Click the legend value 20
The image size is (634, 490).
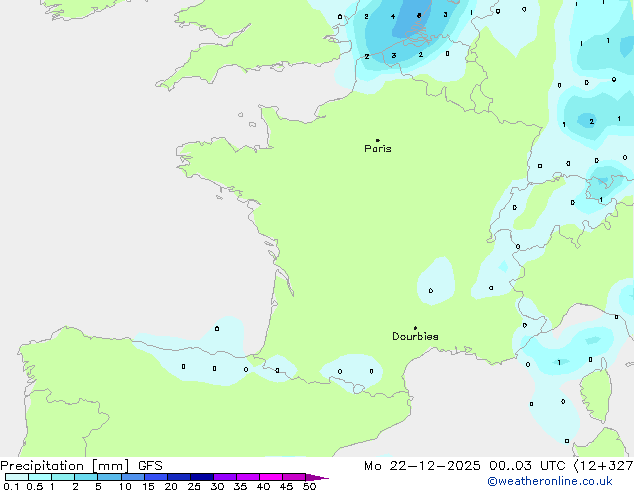[171, 486]
